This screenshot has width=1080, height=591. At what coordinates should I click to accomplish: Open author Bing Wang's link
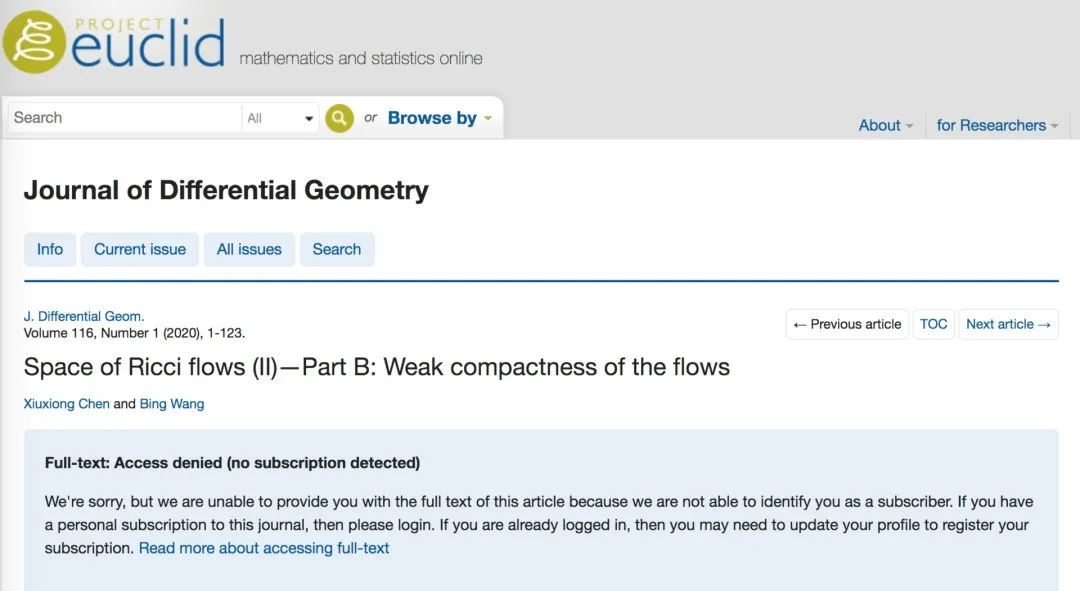pyautogui.click(x=172, y=404)
